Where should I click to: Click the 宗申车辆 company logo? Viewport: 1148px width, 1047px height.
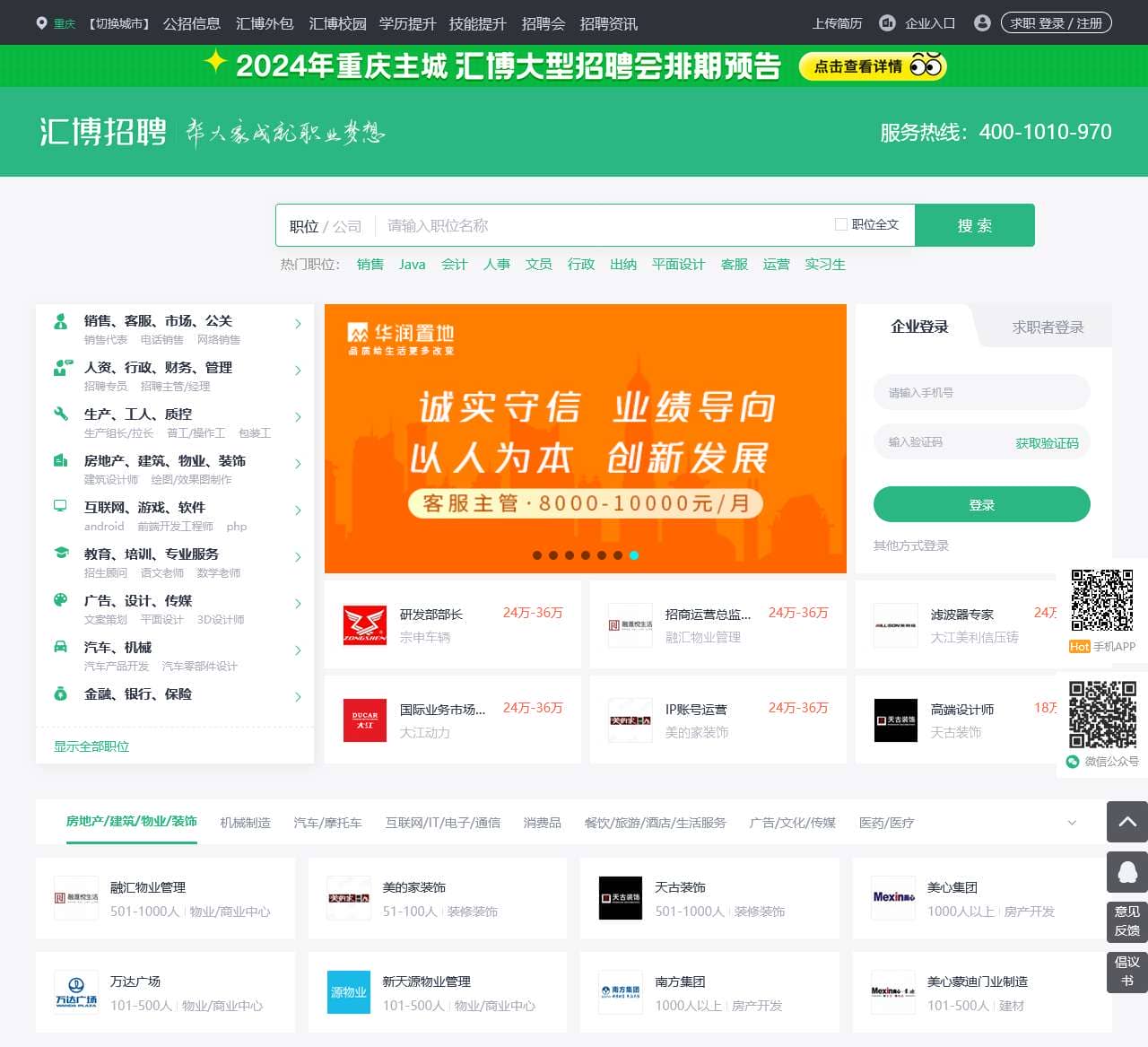pos(365,625)
